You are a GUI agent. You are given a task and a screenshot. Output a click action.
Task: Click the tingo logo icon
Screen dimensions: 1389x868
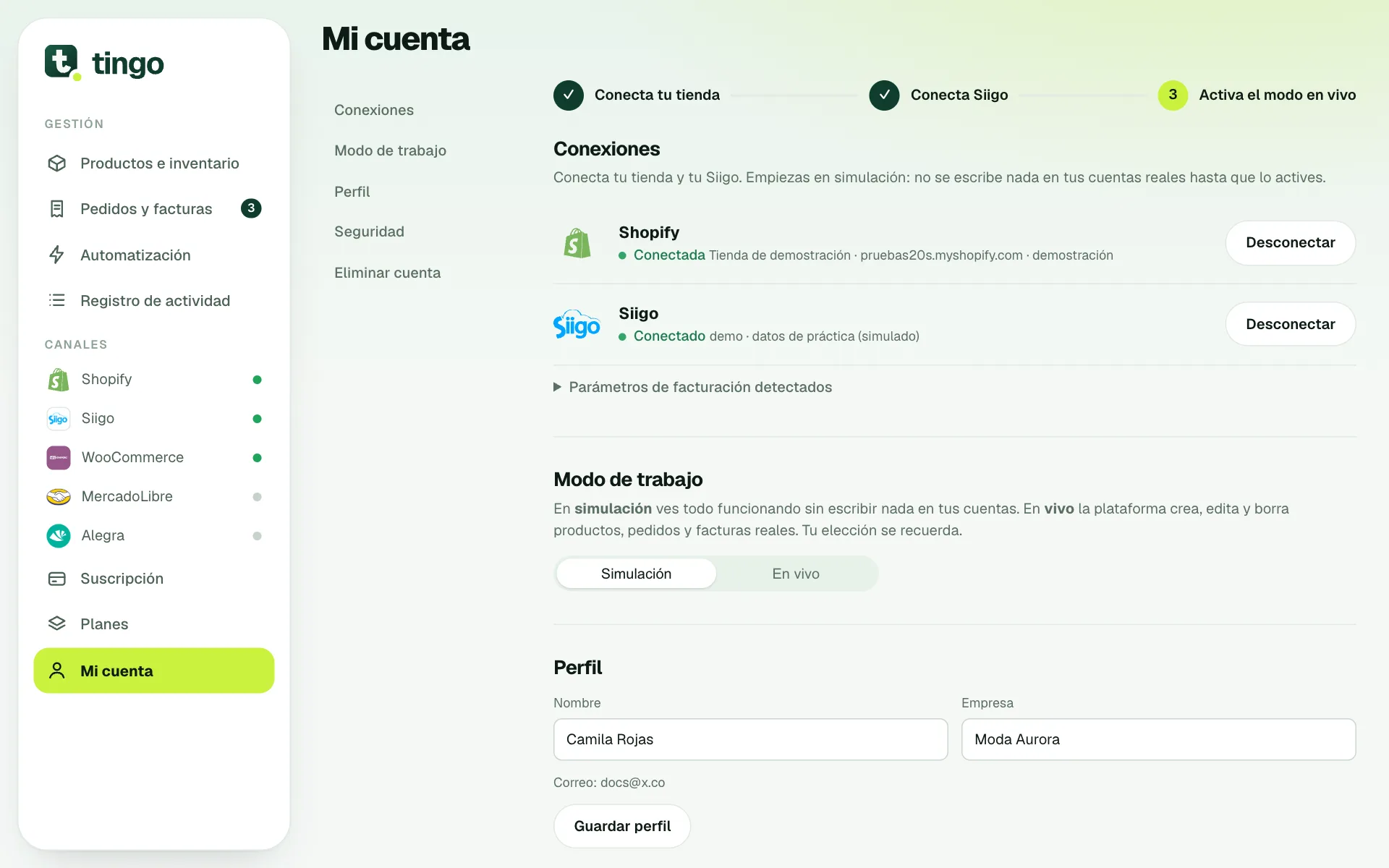(x=62, y=62)
